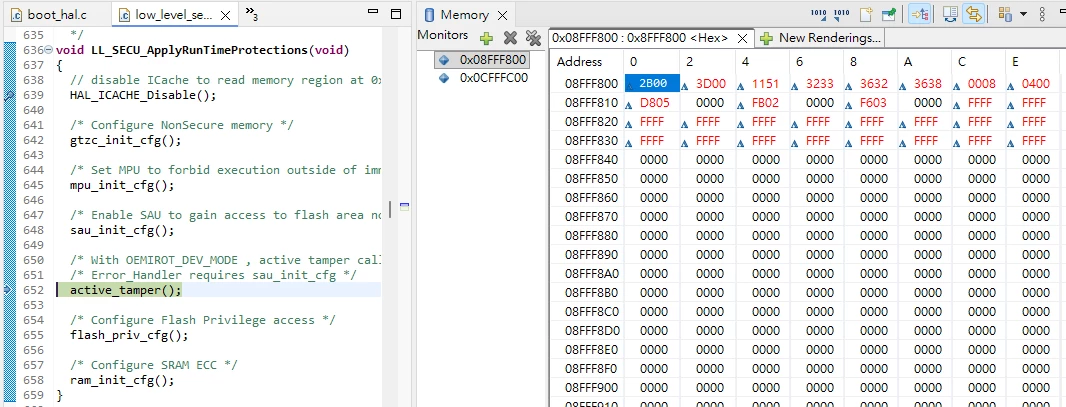The image size is (1066, 407).
Task: Click memory cell 3233
Action: 818,84
